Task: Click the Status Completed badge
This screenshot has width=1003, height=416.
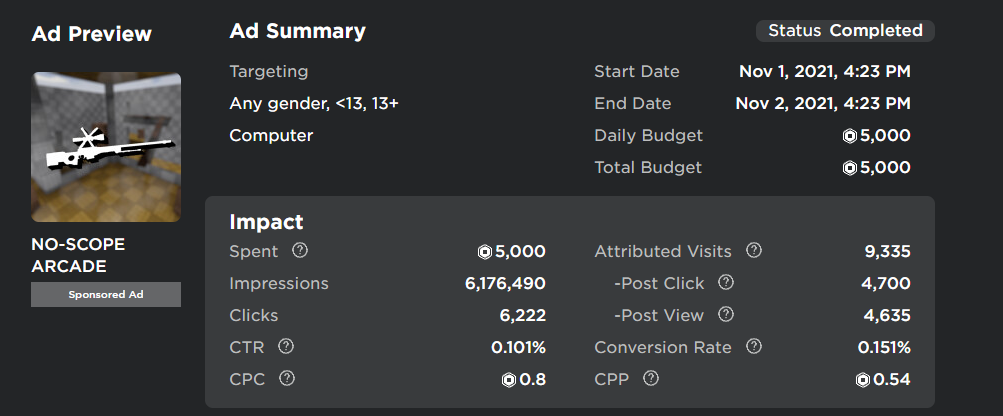Action: 845,31
